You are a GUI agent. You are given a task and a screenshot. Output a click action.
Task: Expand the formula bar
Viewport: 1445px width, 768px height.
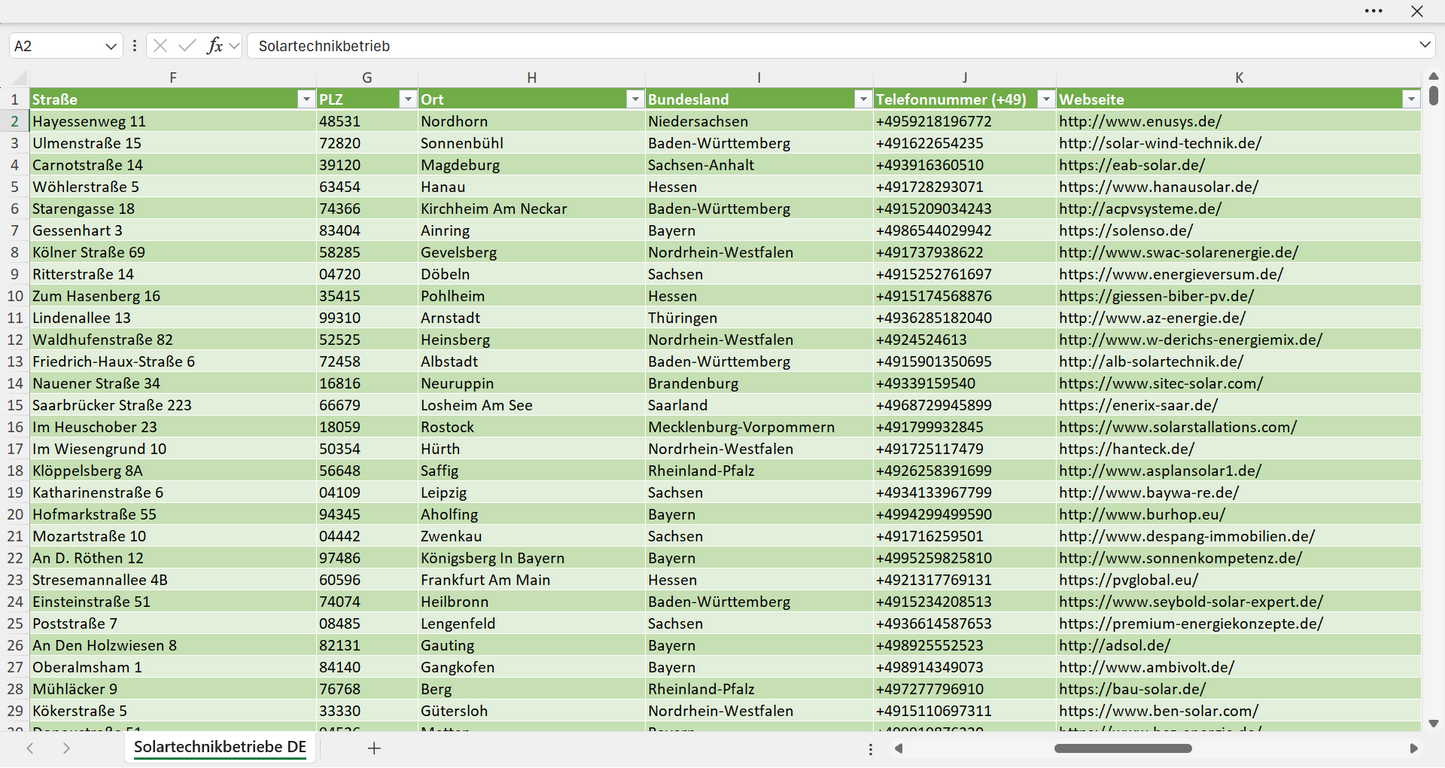pyautogui.click(x=1425, y=46)
